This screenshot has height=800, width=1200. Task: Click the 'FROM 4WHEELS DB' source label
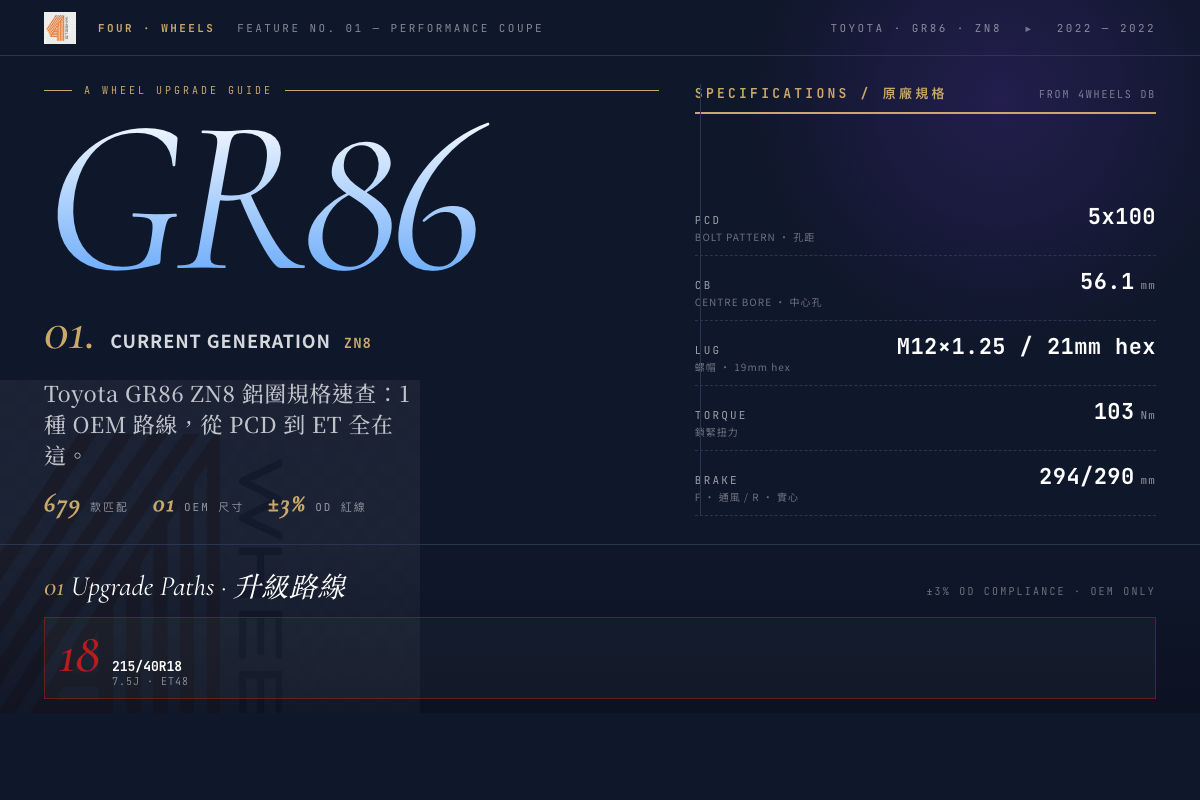(1097, 94)
